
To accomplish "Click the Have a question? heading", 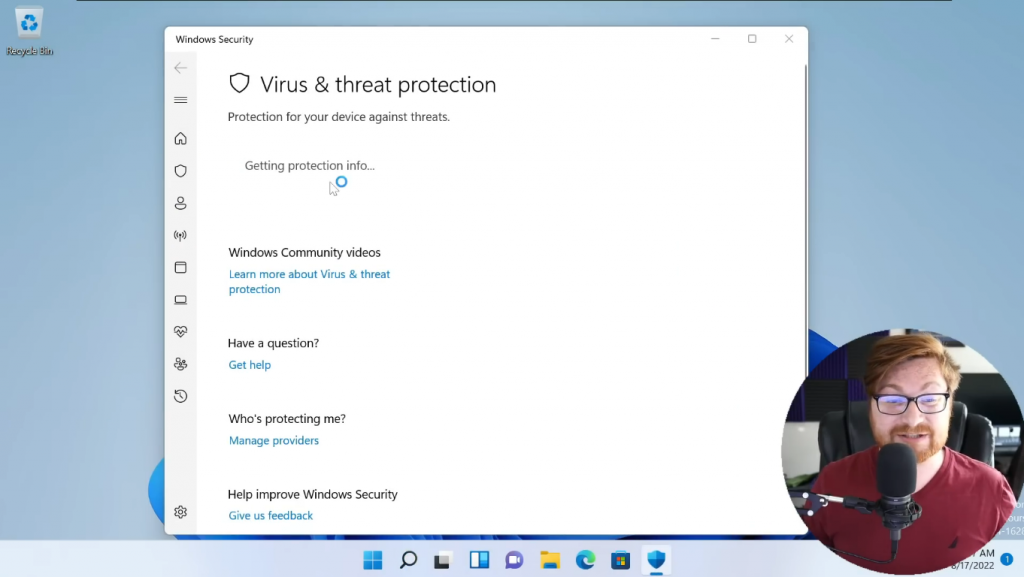I will [273, 343].
